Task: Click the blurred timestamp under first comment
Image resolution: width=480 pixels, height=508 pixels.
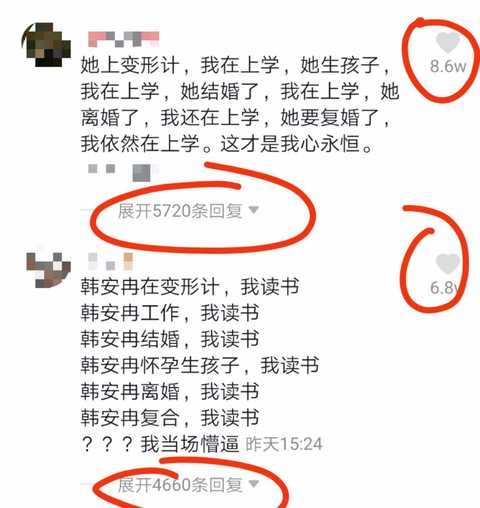Action: point(120,172)
